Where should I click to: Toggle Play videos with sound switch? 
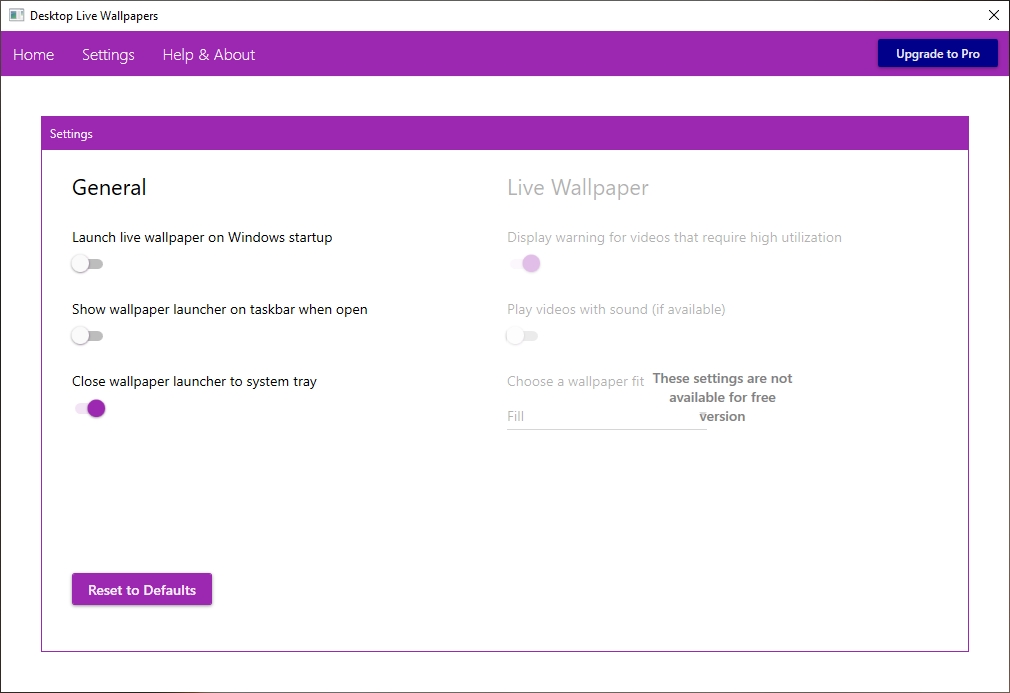click(x=522, y=336)
